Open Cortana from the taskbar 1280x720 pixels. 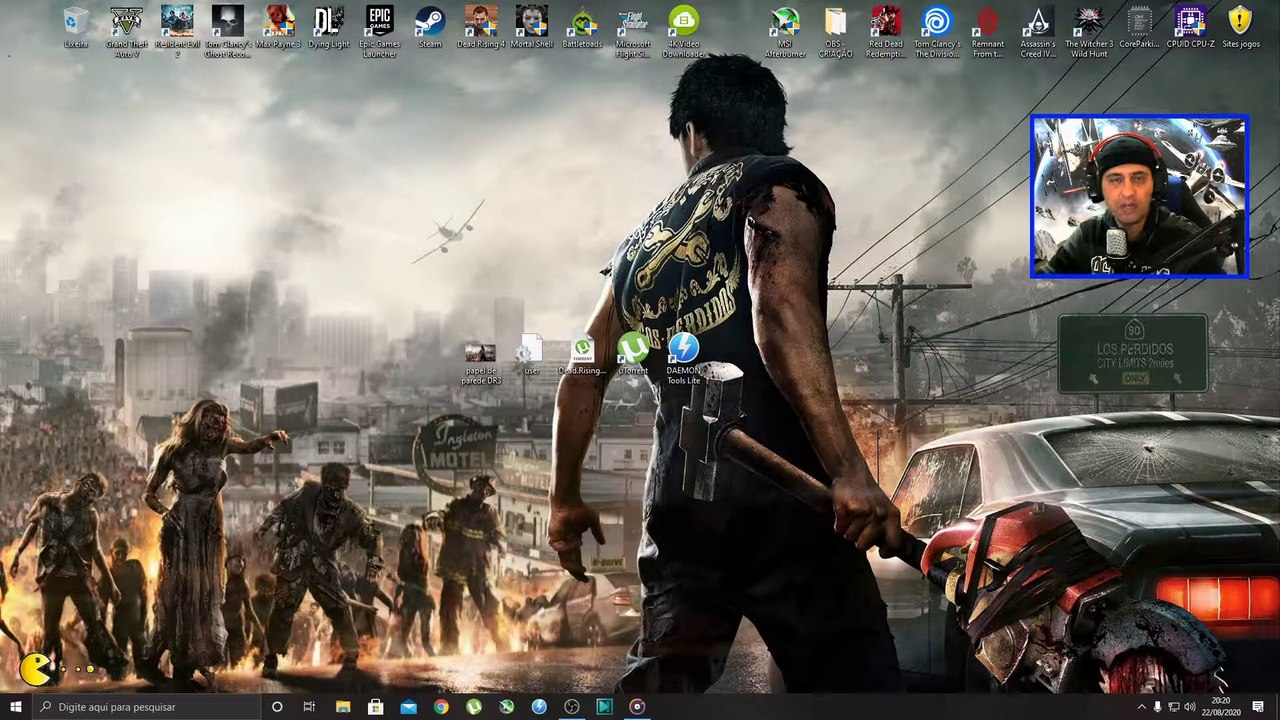click(x=277, y=707)
